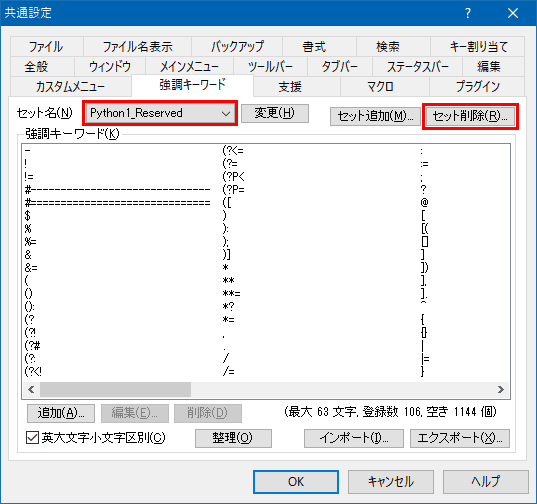
Task: Click the scrollbar left arrow in keyword list
Action: click(x=31, y=389)
